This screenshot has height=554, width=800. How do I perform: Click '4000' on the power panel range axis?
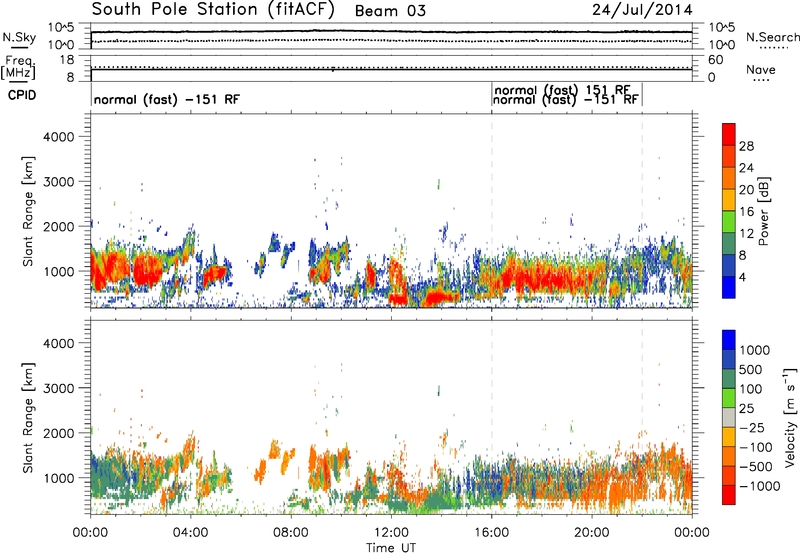(x=59, y=137)
